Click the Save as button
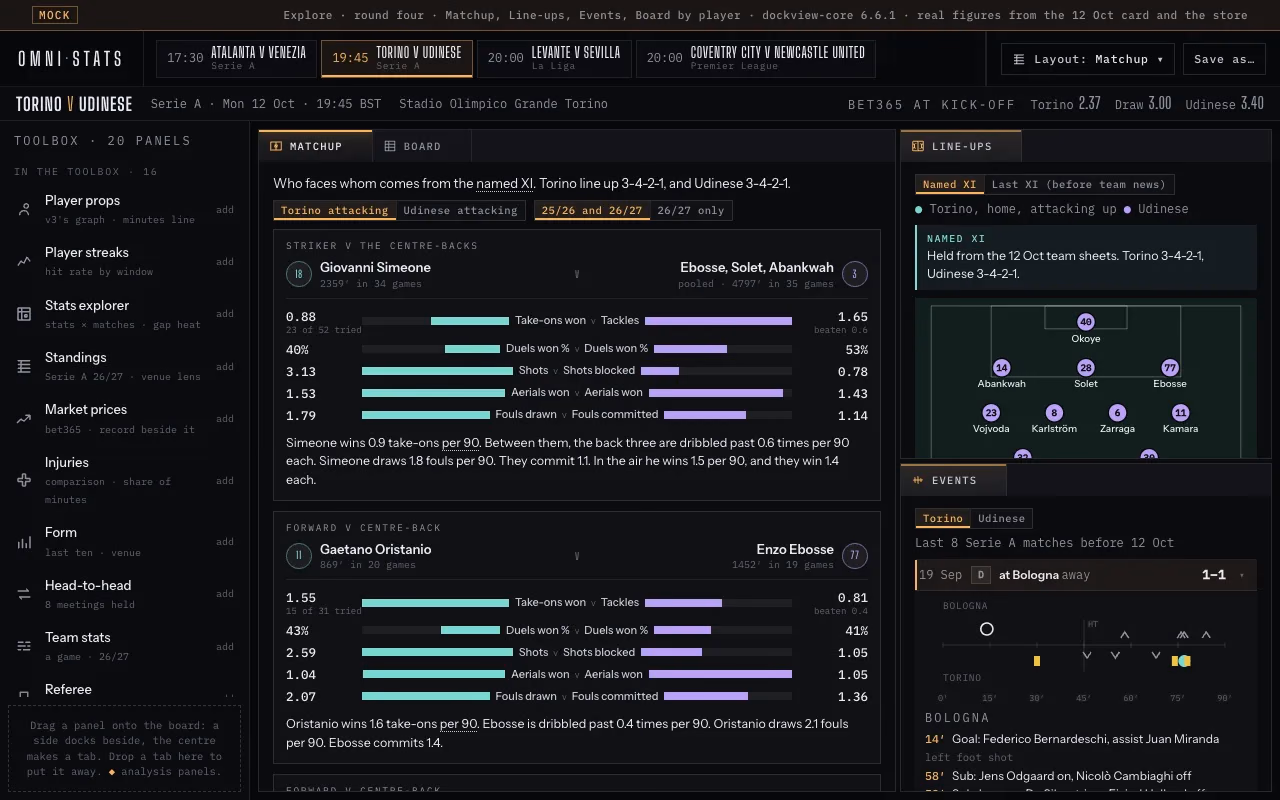This screenshot has width=1280, height=800. 1224,59
